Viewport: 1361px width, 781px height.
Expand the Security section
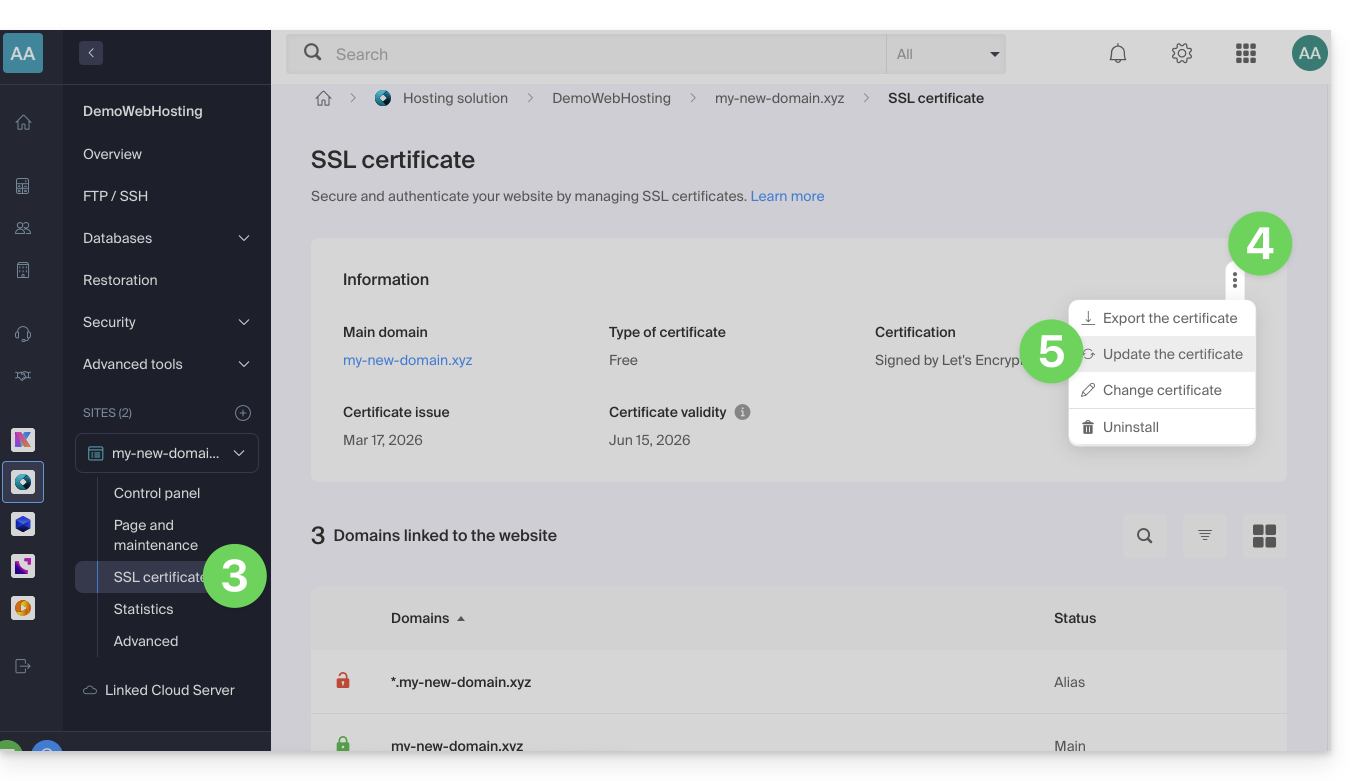(243, 322)
